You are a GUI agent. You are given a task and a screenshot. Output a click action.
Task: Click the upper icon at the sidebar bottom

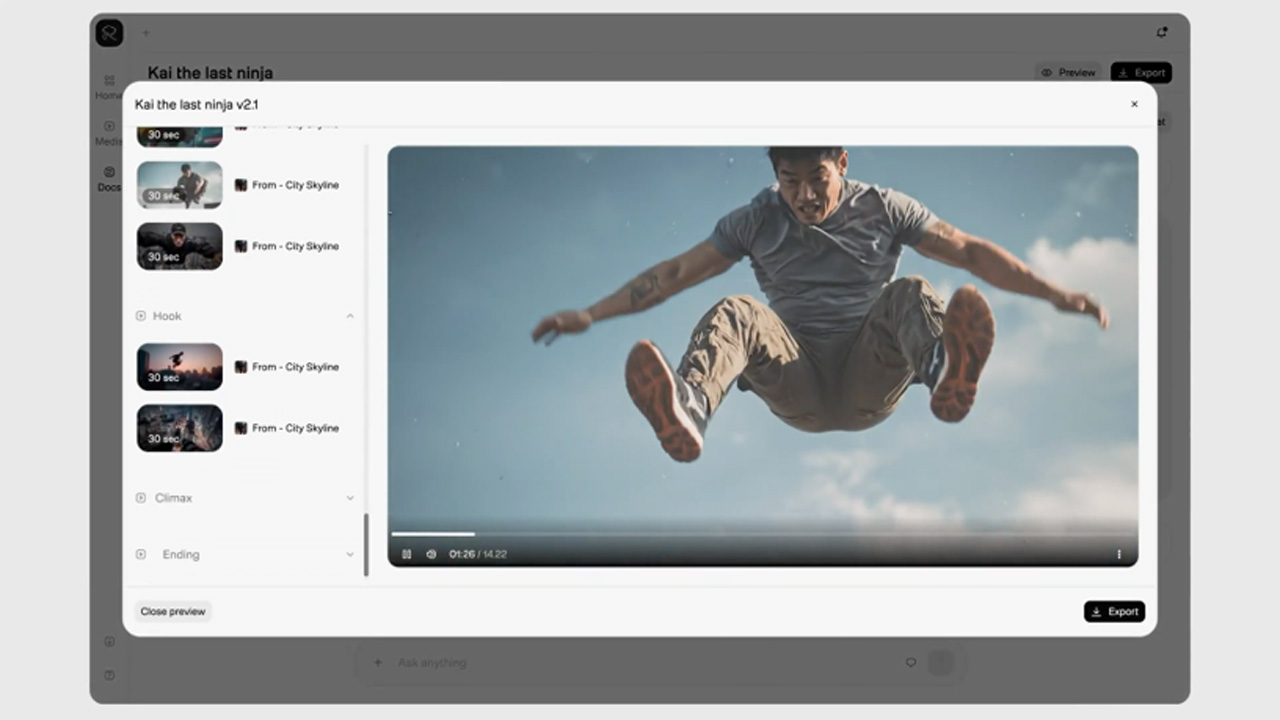tap(109, 641)
